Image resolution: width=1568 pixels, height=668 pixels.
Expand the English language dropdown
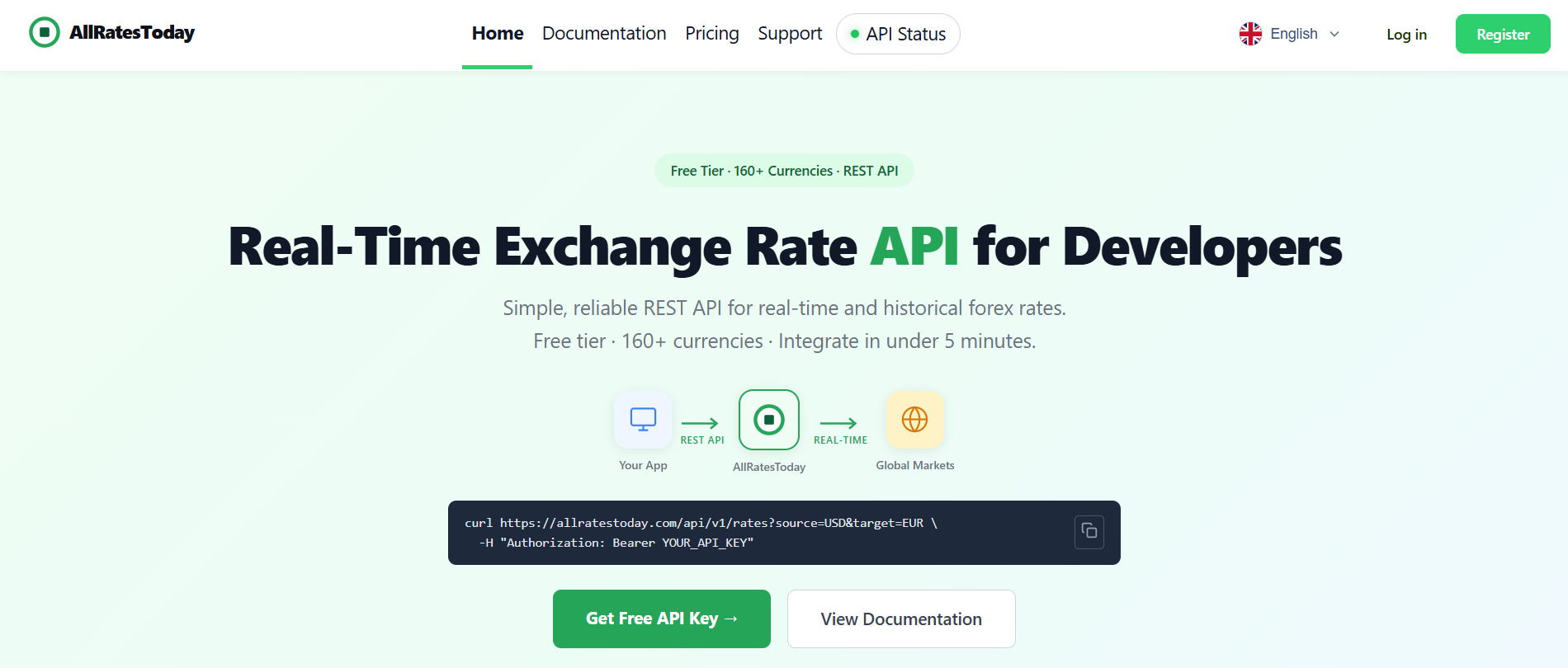(x=1290, y=34)
